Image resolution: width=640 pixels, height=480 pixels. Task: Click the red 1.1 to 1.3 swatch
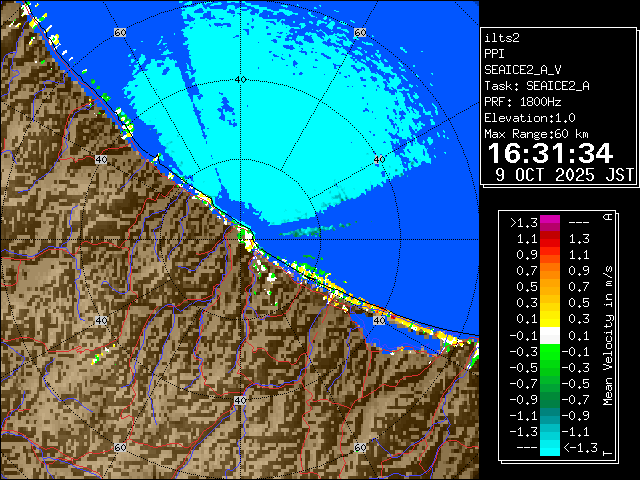click(549, 239)
